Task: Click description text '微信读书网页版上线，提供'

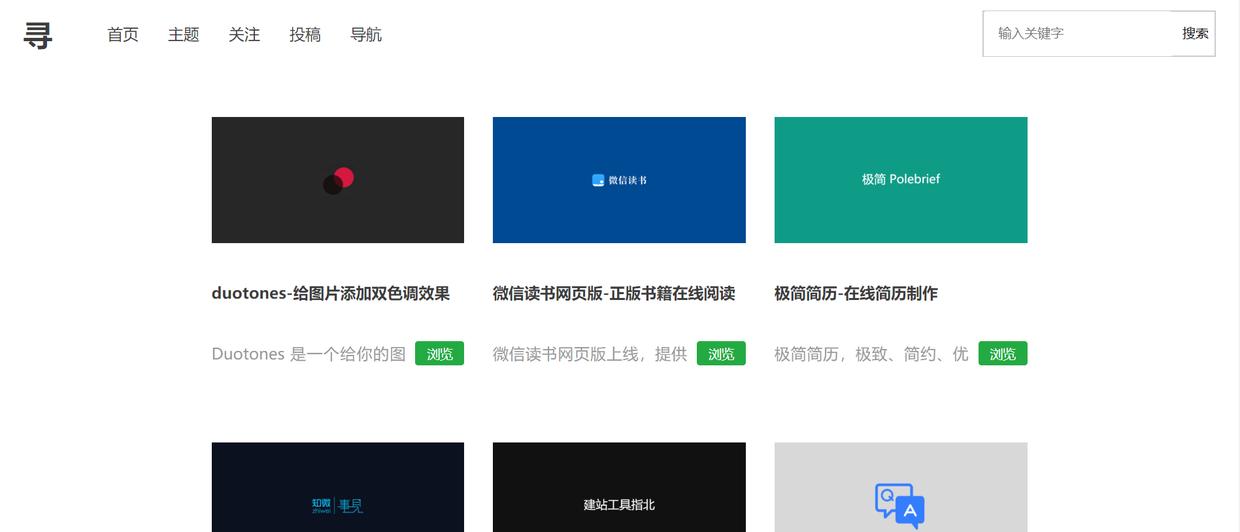Action: click(590, 354)
